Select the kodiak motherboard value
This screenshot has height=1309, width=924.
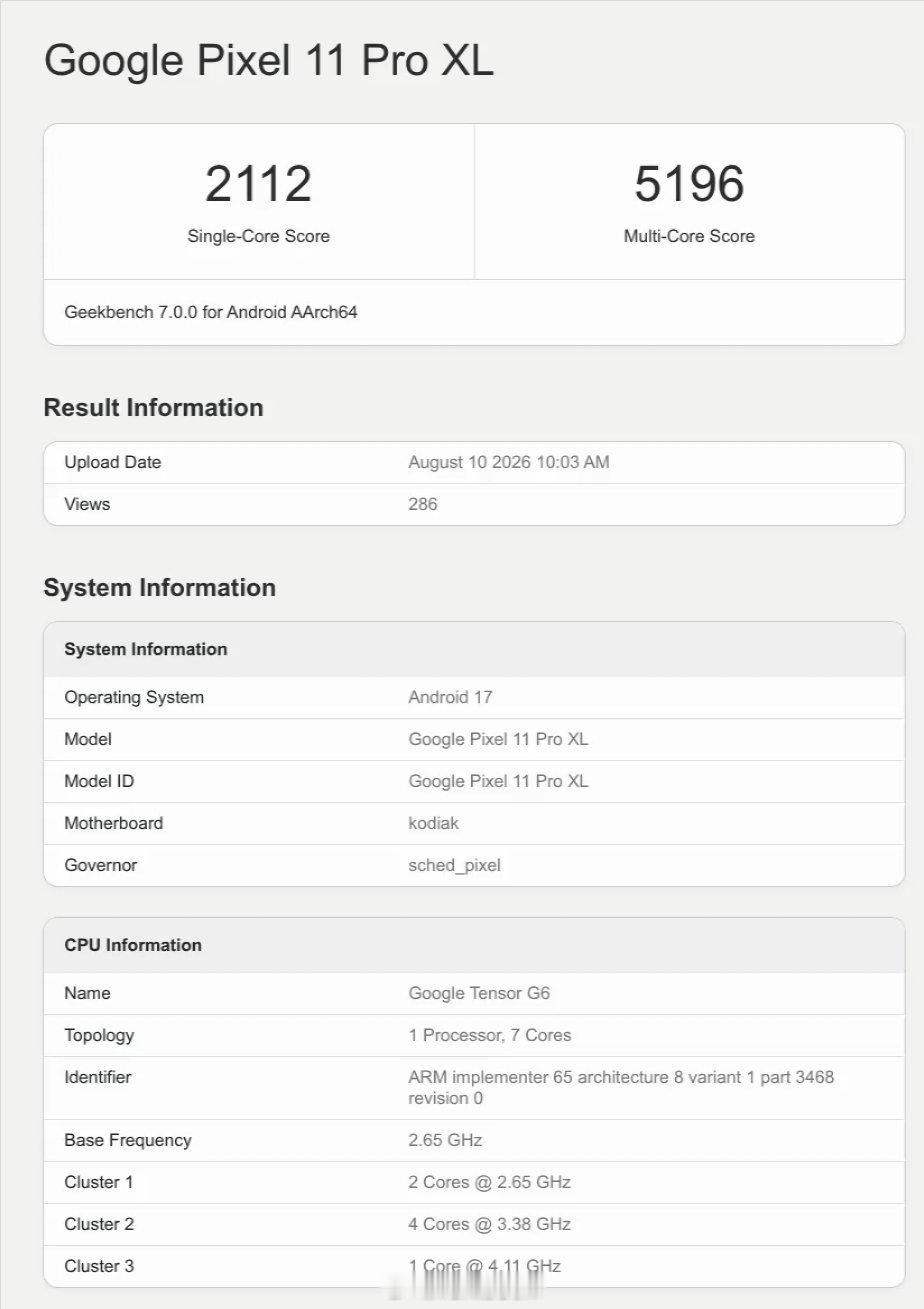[434, 823]
